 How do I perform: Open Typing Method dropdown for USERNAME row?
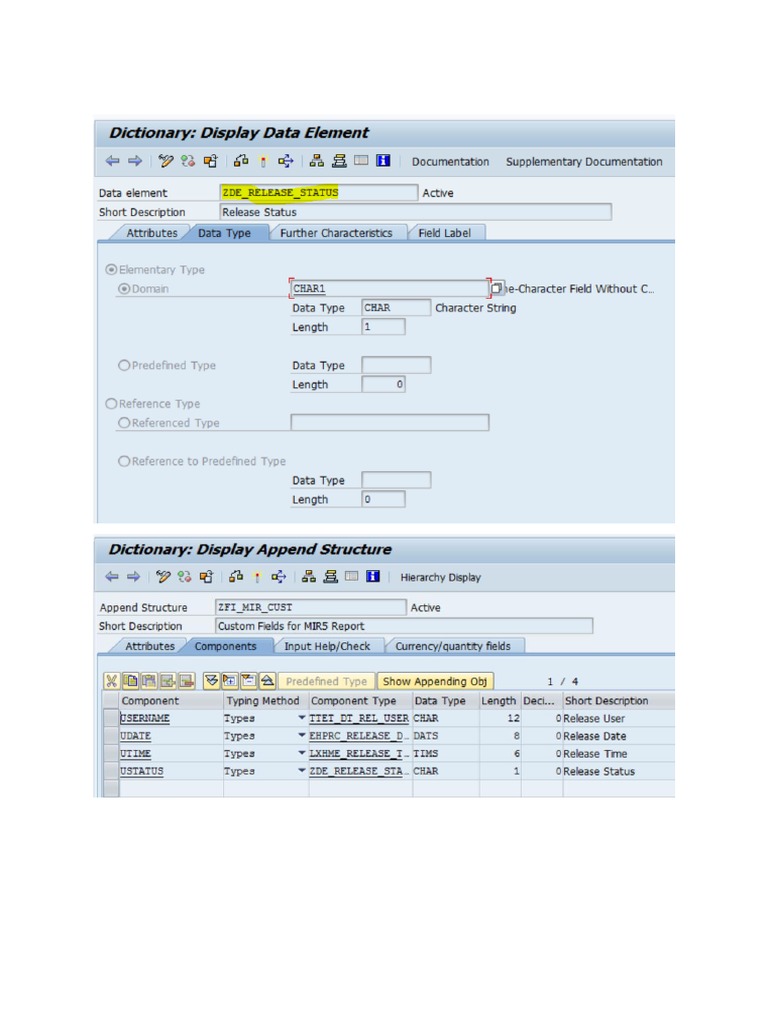point(302,719)
